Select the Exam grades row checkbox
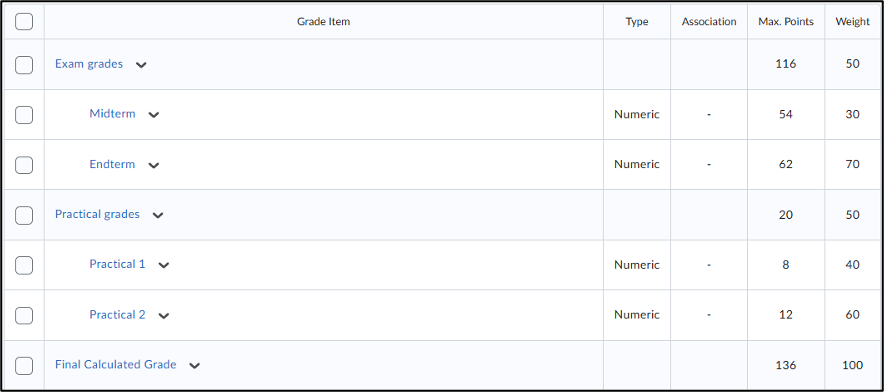This screenshot has height=392, width=884. tap(24, 64)
